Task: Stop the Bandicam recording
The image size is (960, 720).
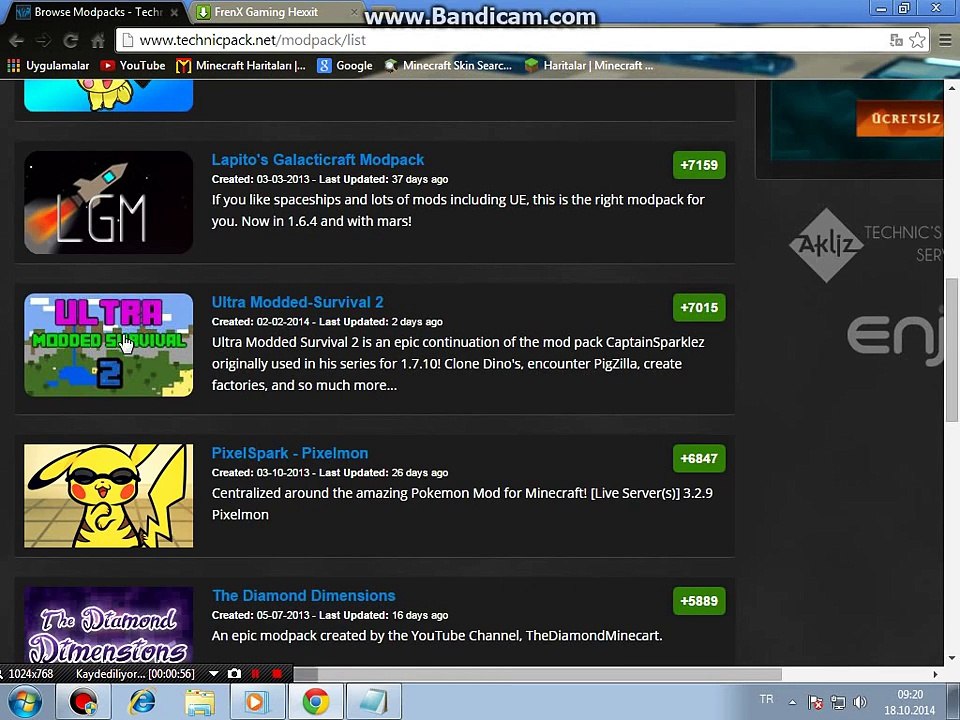Action: pos(277,673)
